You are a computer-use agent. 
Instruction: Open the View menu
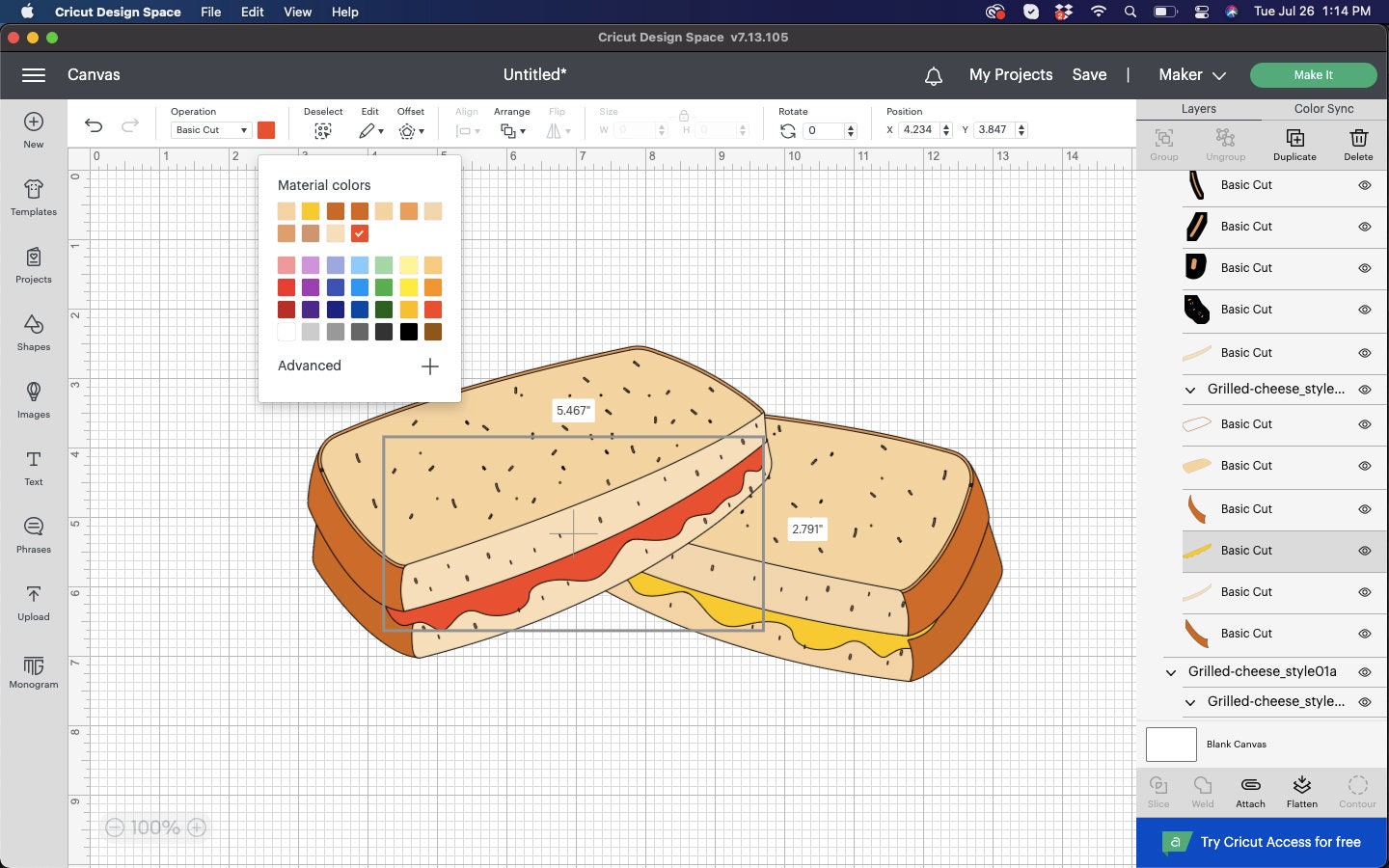tap(297, 12)
